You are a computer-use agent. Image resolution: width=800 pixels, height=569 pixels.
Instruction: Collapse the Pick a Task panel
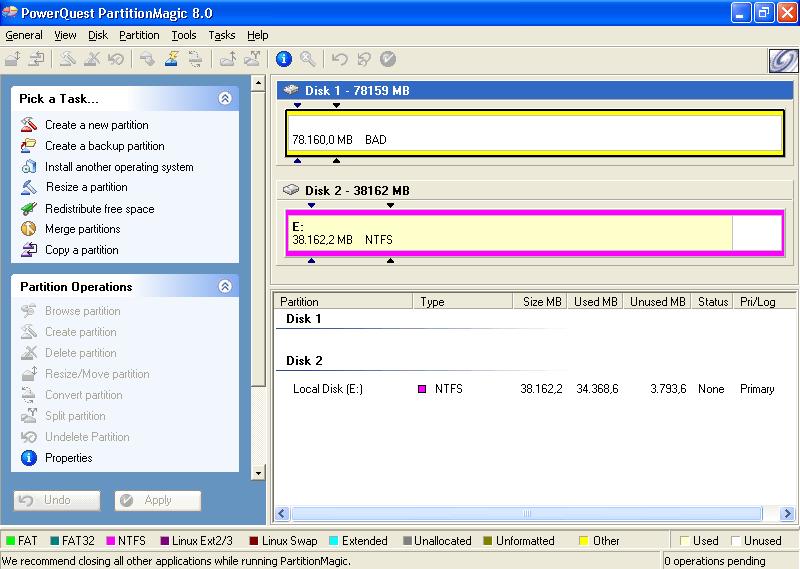(x=225, y=98)
